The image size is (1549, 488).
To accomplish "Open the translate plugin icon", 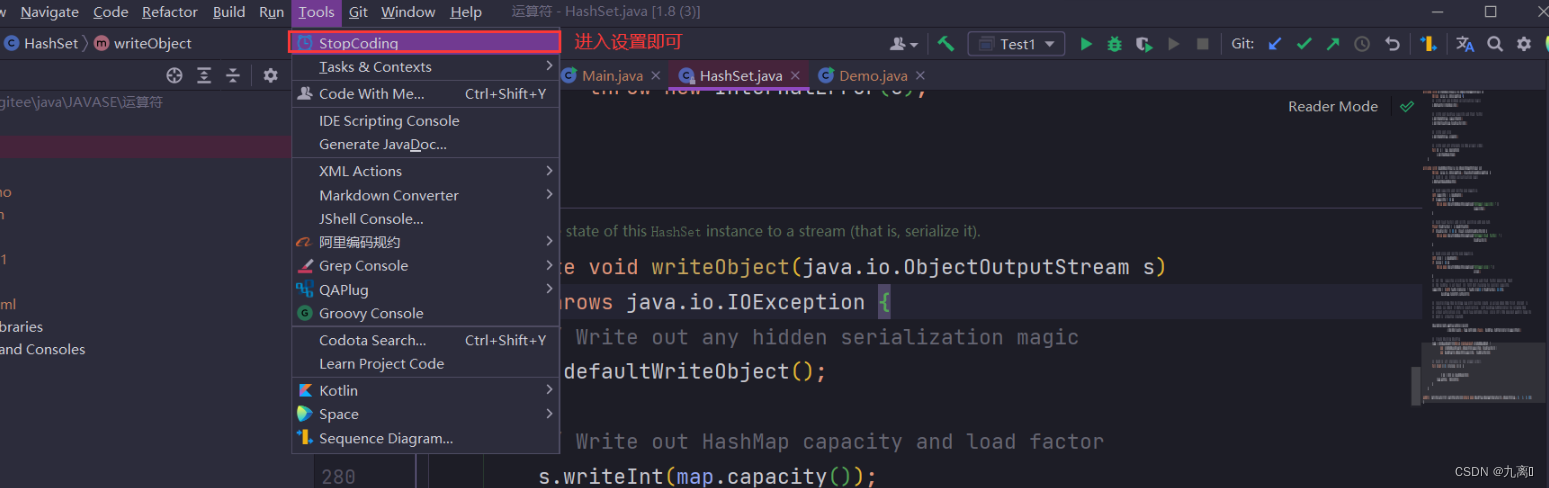I will click(1465, 44).
